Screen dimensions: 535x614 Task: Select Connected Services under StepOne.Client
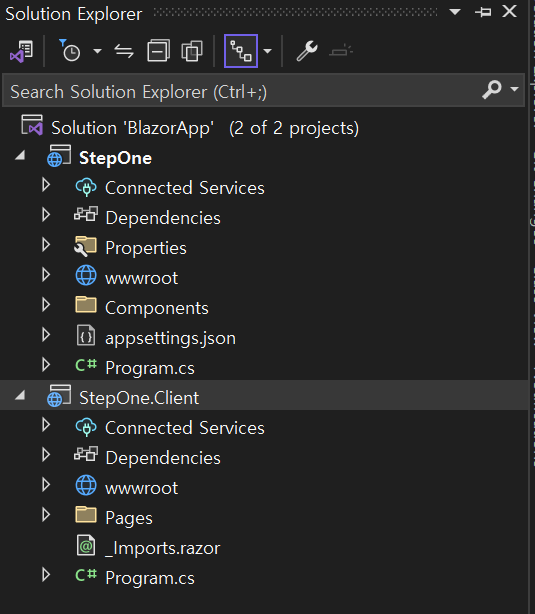184,428
